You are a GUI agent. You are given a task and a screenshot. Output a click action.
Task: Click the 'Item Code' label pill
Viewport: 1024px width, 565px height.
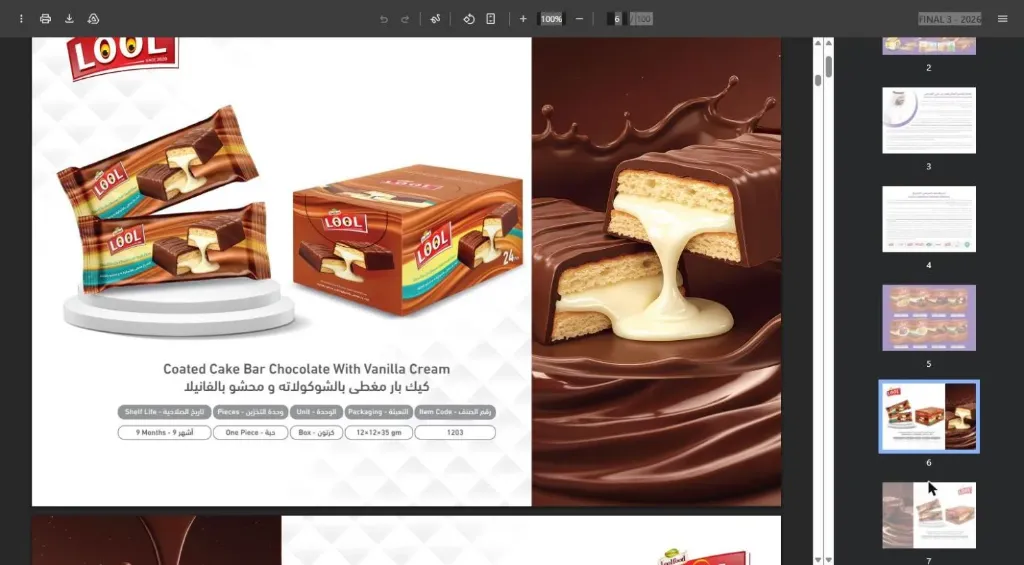(455, 412)
